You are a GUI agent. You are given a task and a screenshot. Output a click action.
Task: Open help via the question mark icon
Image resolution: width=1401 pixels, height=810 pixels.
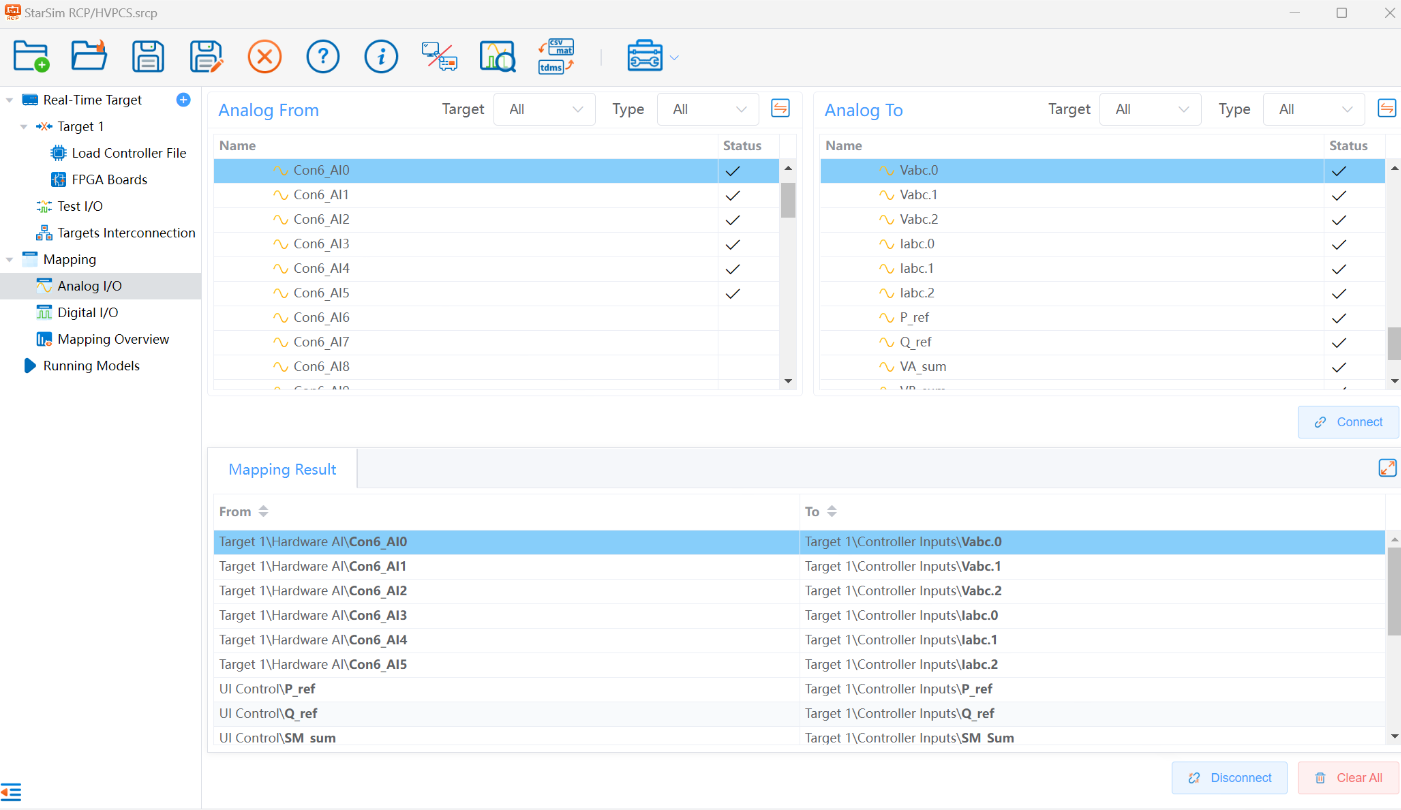point(323,56)
